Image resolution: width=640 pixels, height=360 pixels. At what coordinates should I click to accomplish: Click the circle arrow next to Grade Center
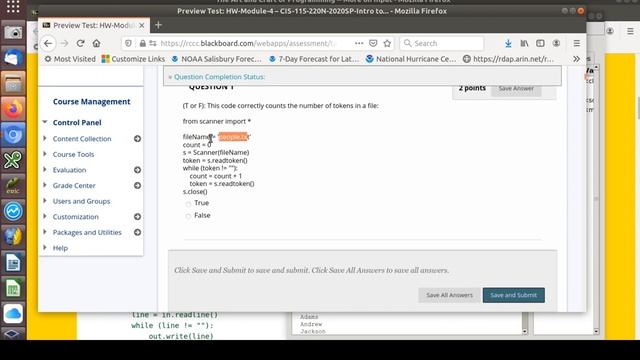[x=138, y=185]
